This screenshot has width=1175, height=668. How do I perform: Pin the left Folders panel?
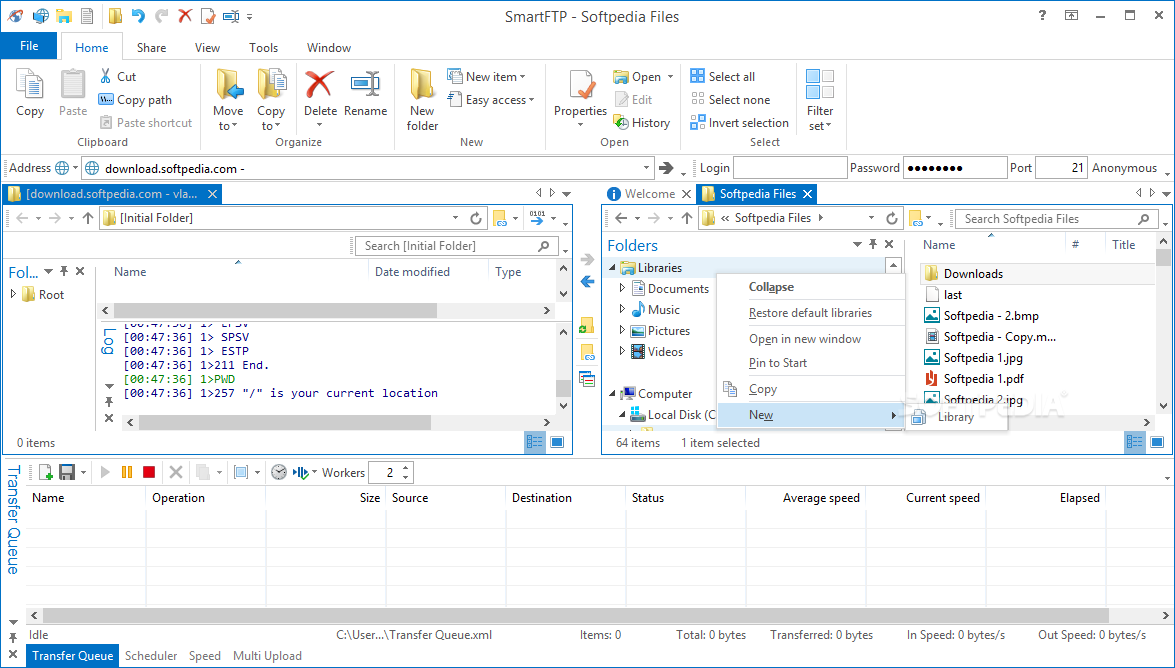click(x=64, y=271)
